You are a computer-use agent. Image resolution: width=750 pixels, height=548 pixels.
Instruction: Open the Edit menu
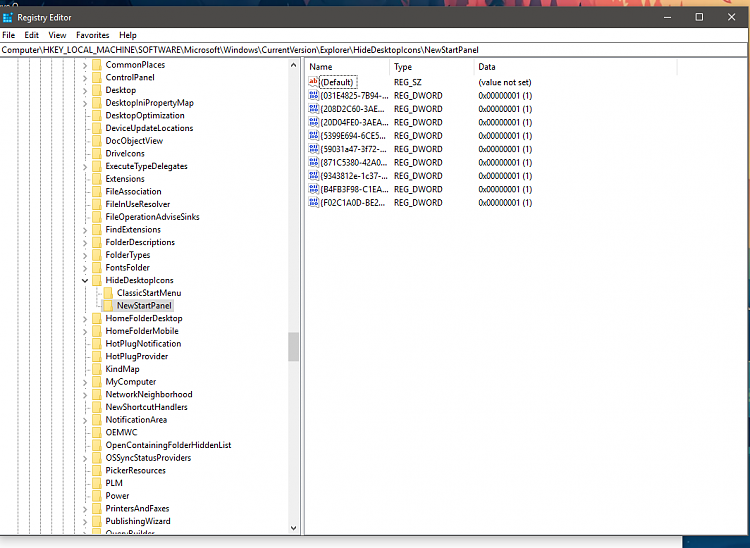pyautogui.click(x=32, y=35)
